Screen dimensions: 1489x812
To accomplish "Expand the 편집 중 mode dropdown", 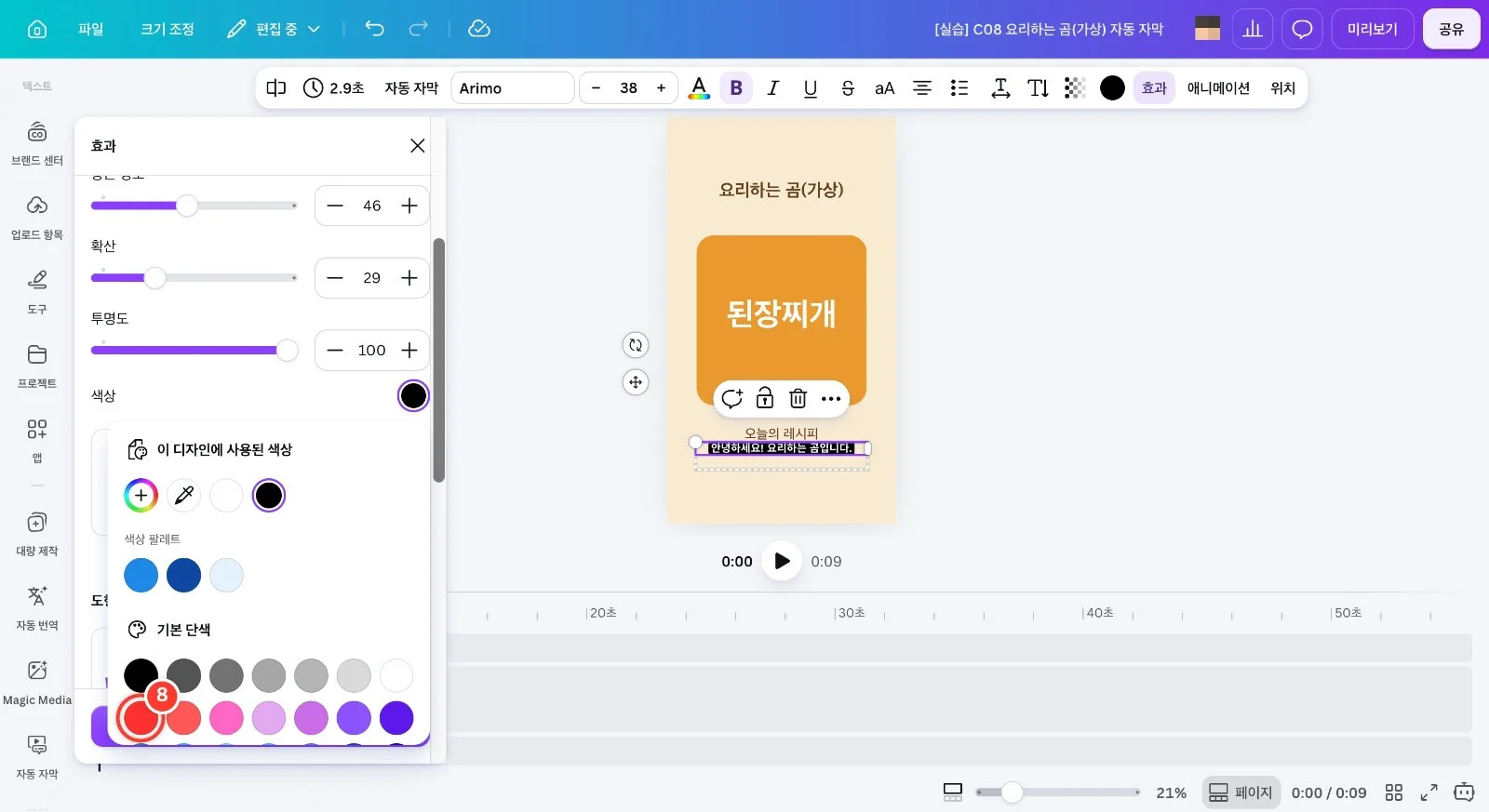I will [275, 29].
